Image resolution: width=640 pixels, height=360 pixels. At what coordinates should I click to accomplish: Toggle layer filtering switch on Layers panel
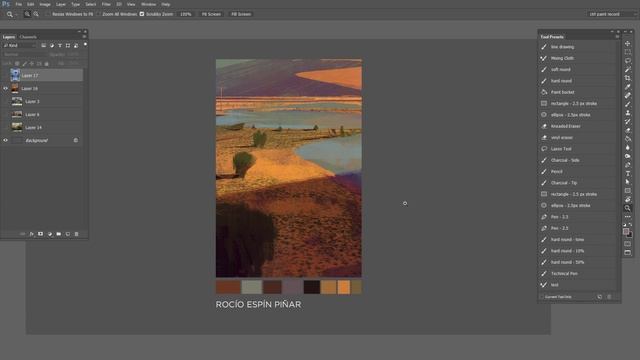[85, 44]
